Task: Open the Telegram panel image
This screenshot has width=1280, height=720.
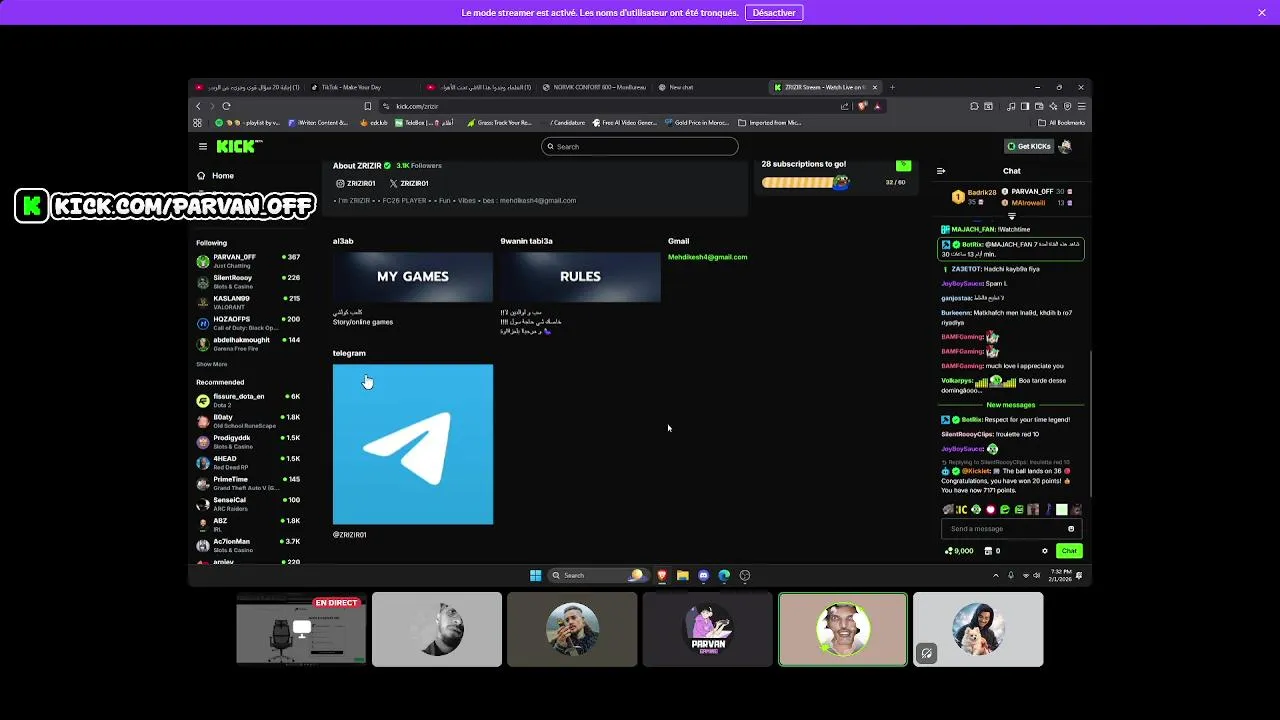Action: [412, 444]
